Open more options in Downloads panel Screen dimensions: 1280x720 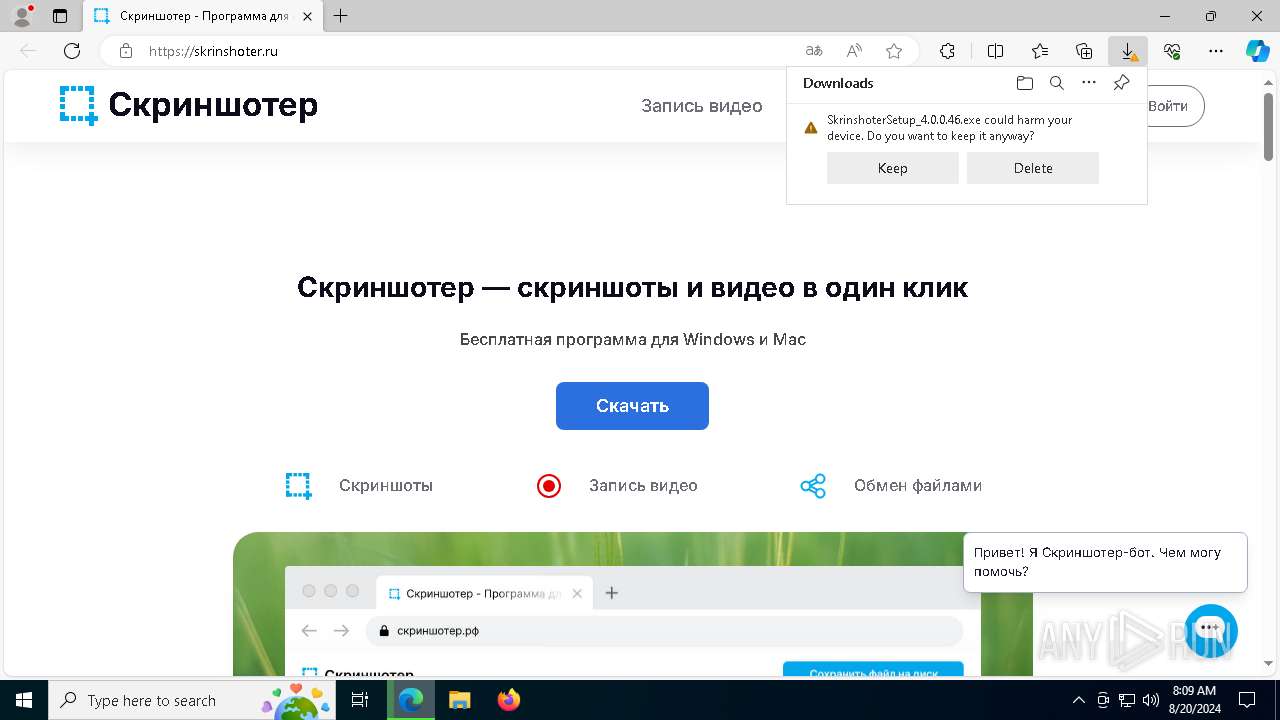click(1089, 83)
